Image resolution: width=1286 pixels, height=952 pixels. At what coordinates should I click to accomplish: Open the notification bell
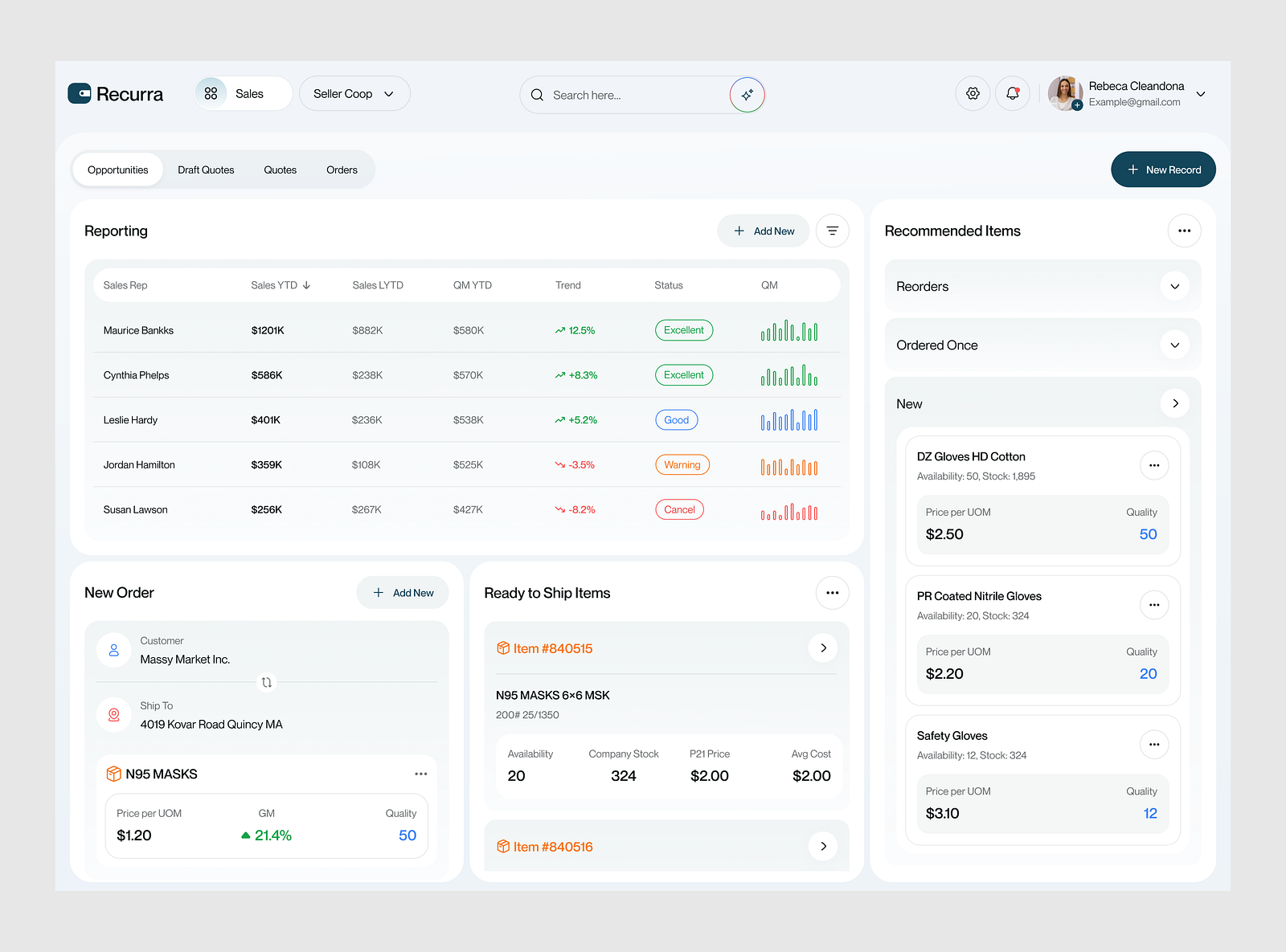click(1012, 93)
